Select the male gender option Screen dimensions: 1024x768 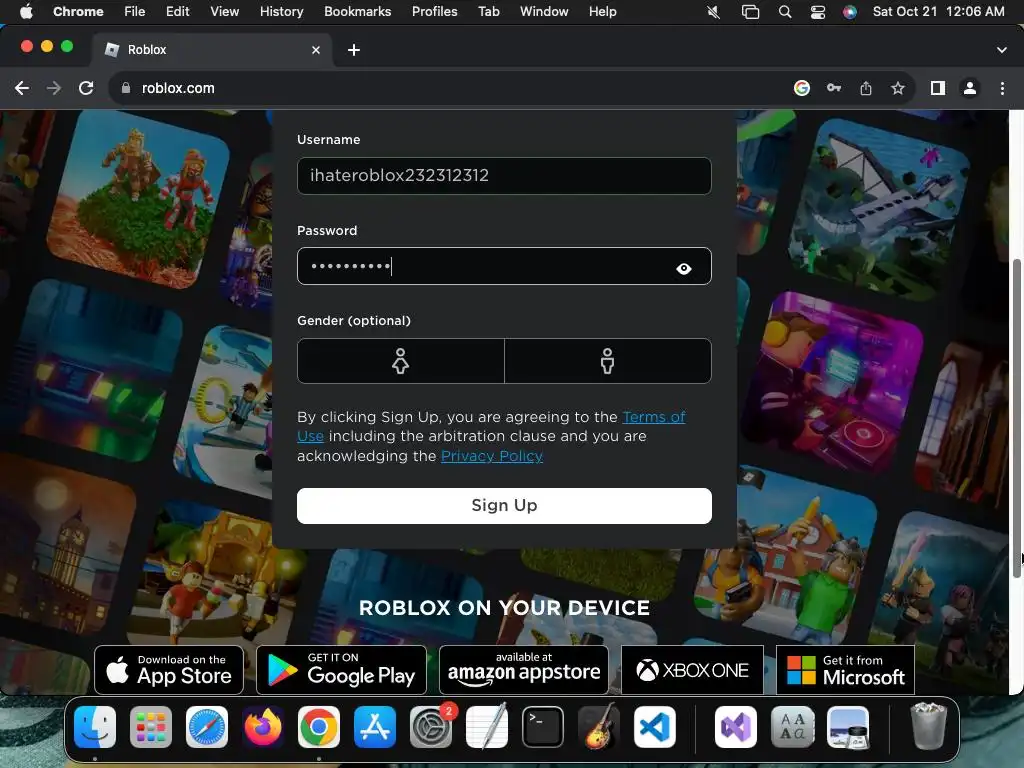(x=607, y=360)
